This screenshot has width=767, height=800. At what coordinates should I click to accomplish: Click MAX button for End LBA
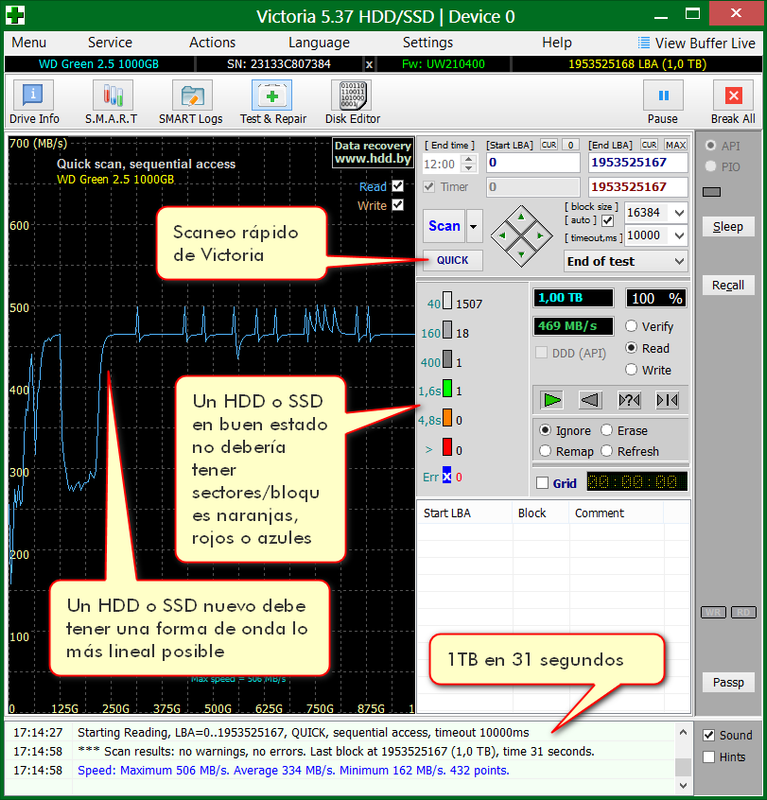675,145
